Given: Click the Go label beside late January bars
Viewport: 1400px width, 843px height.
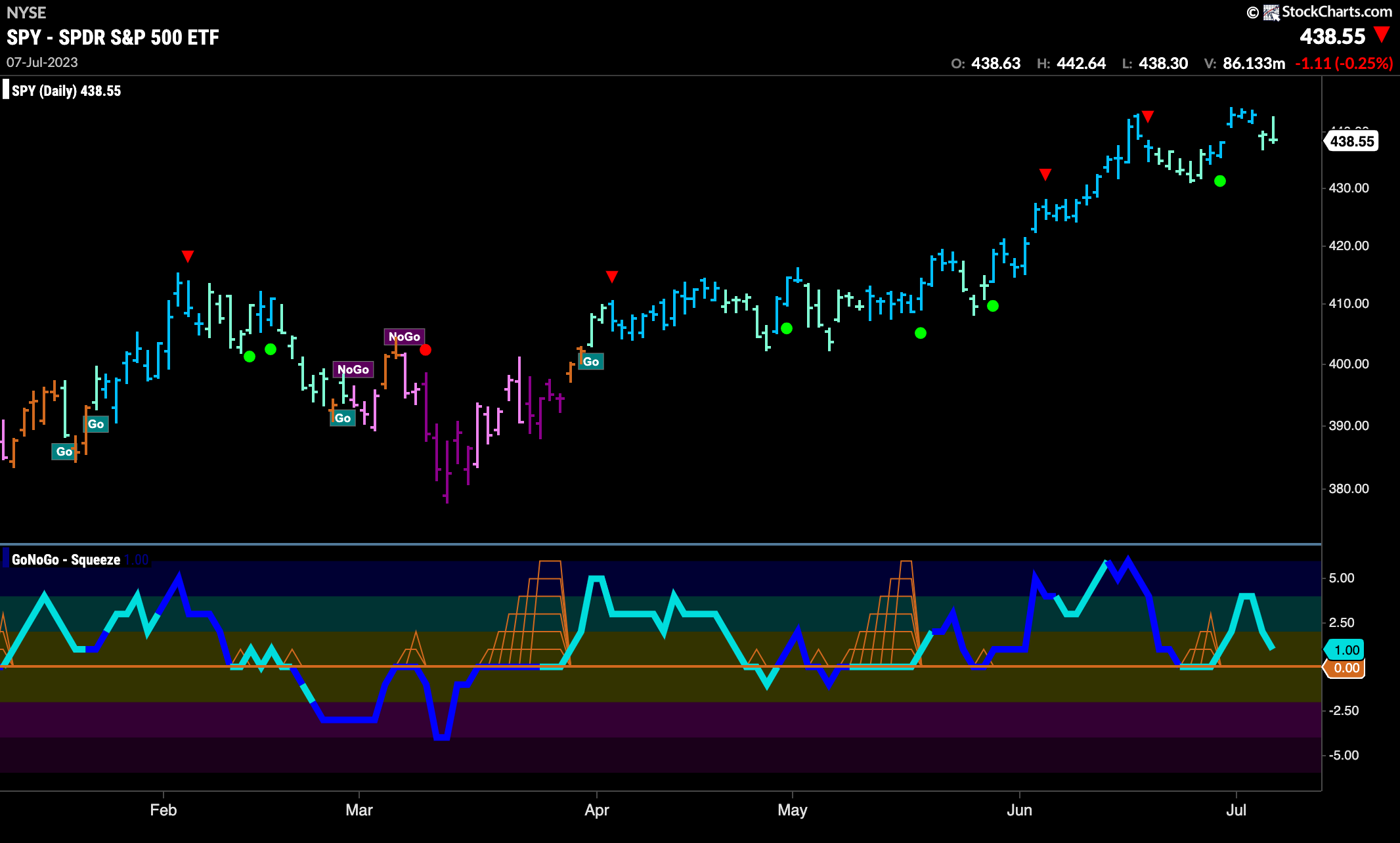Looking at the screenshot, I should tap(96, 424).
